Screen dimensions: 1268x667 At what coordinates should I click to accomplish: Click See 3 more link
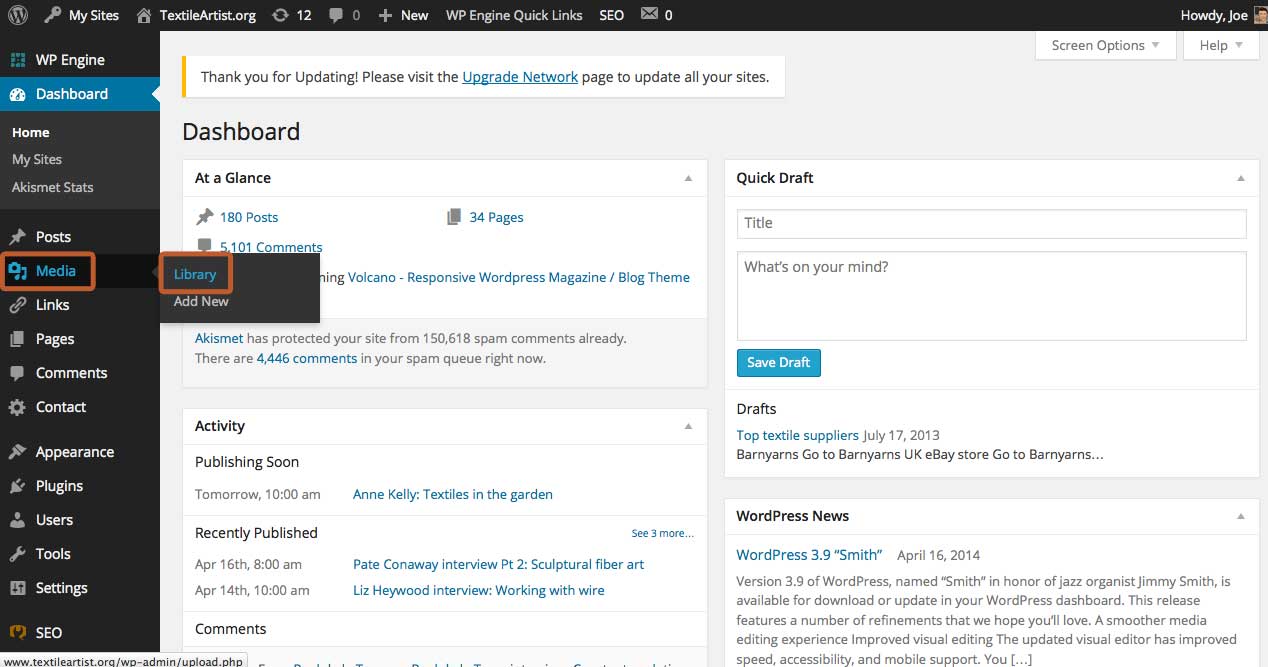pyautogui.click(x=662, y=533)
